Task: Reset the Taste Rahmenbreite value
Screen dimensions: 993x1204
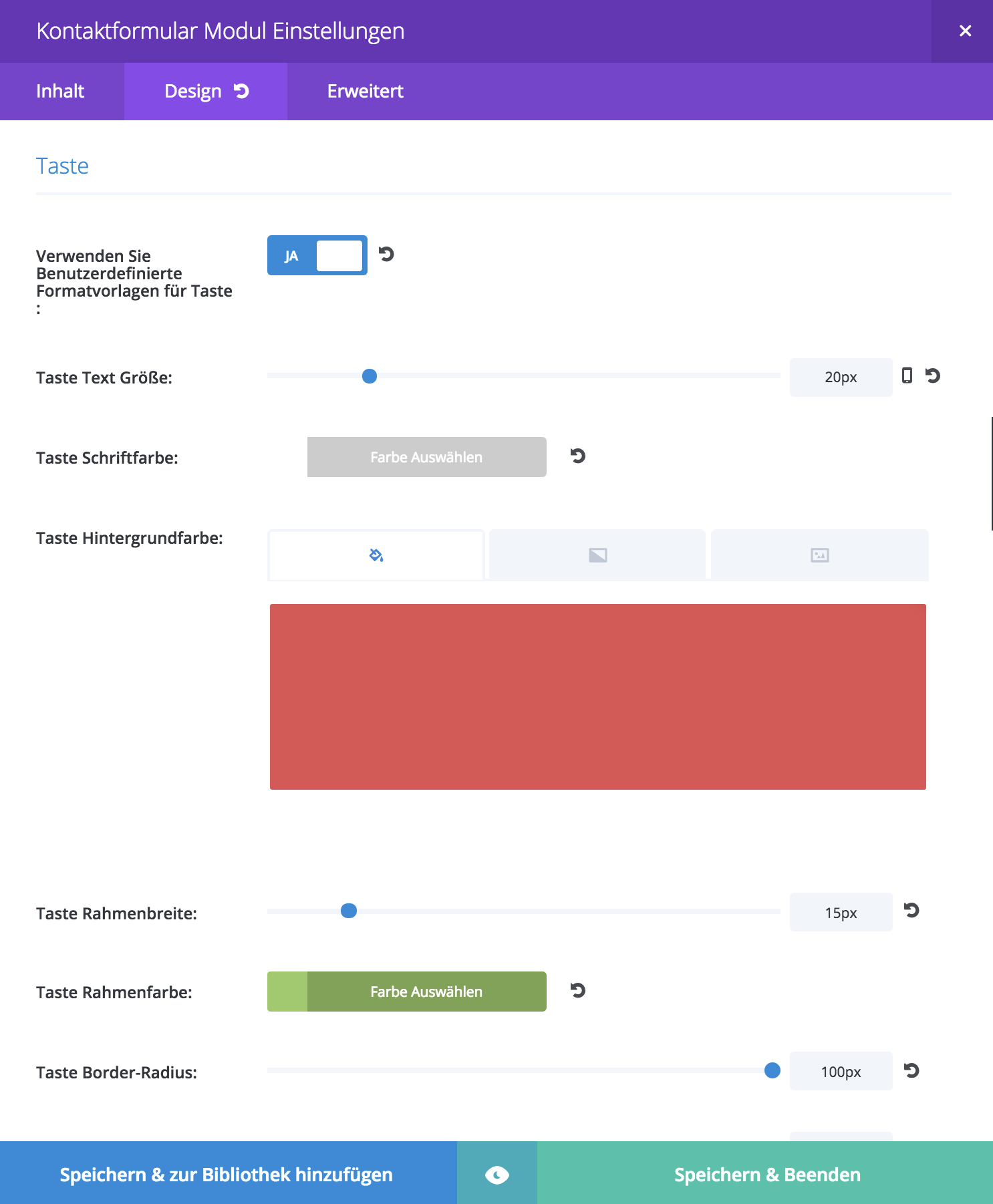Action: pyautogui.click(x=911, y=911)
